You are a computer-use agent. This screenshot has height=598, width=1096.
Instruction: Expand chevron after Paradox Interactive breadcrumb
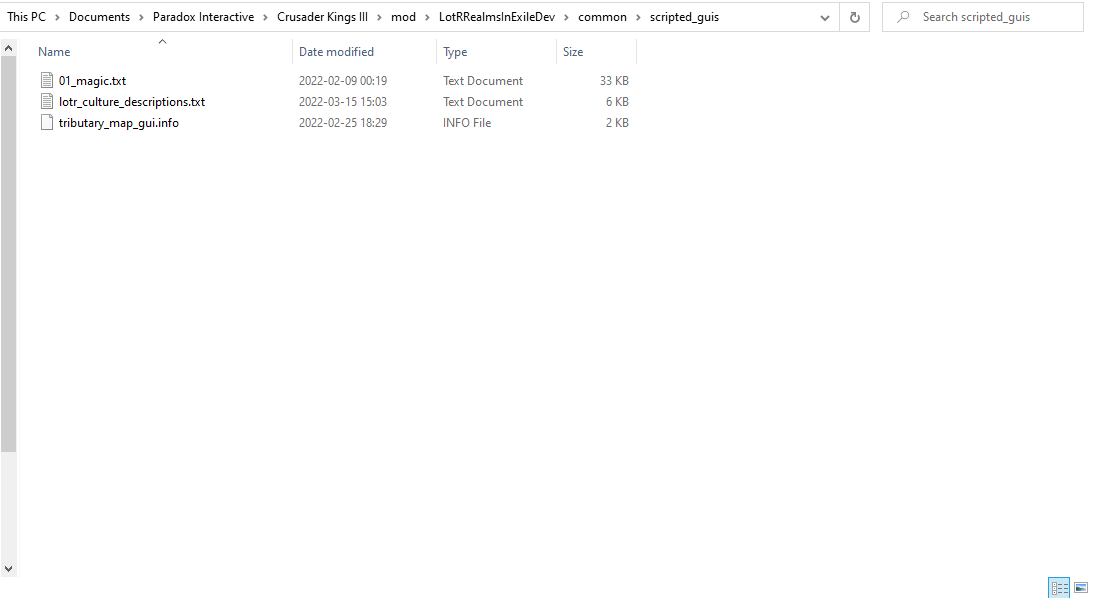(x=266, y=17)
